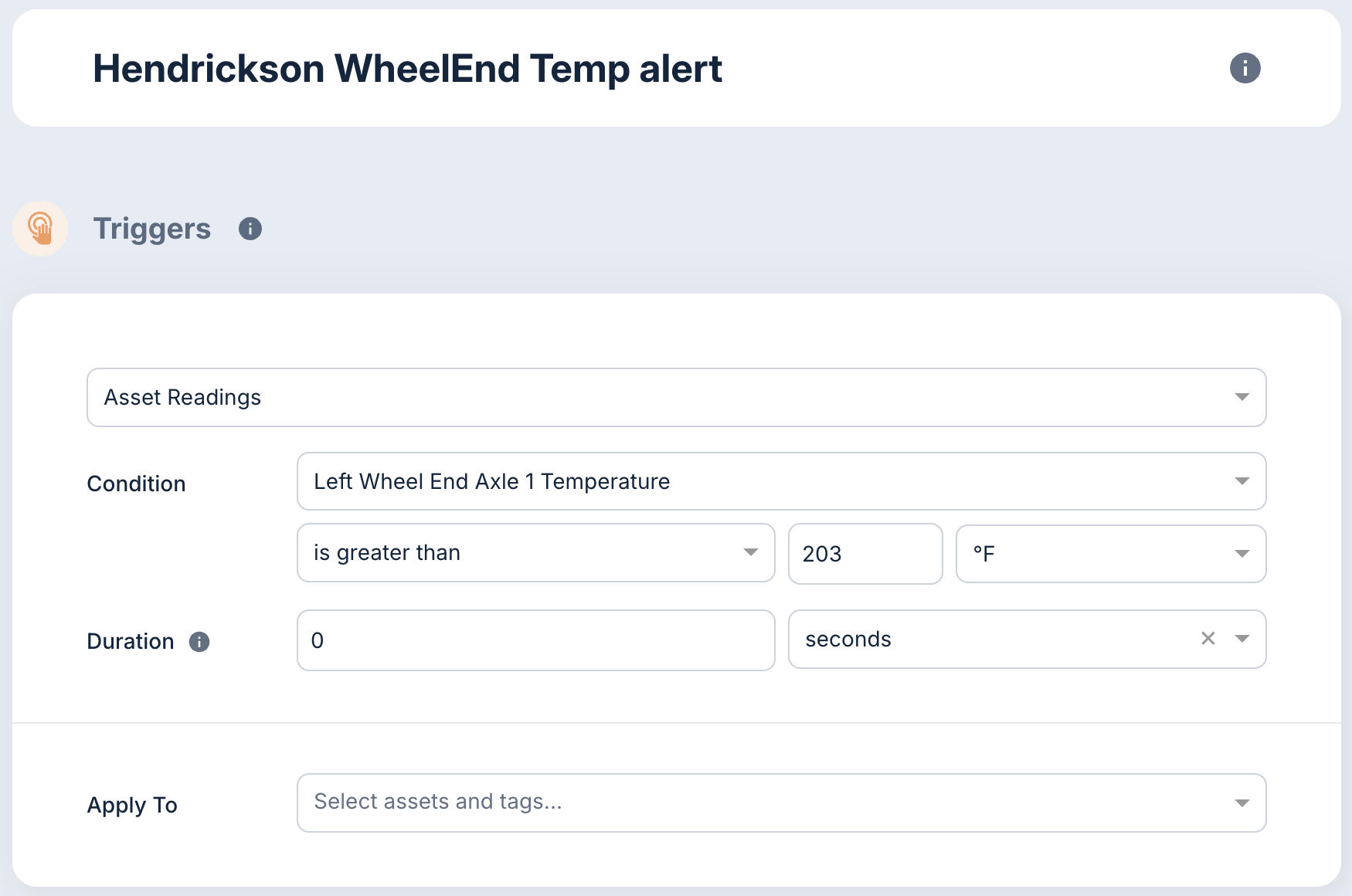The width and height of the screenshot is (1352, 896).
Task: Click the info icon next to Triggers heading
Action: tap(249, 229)
